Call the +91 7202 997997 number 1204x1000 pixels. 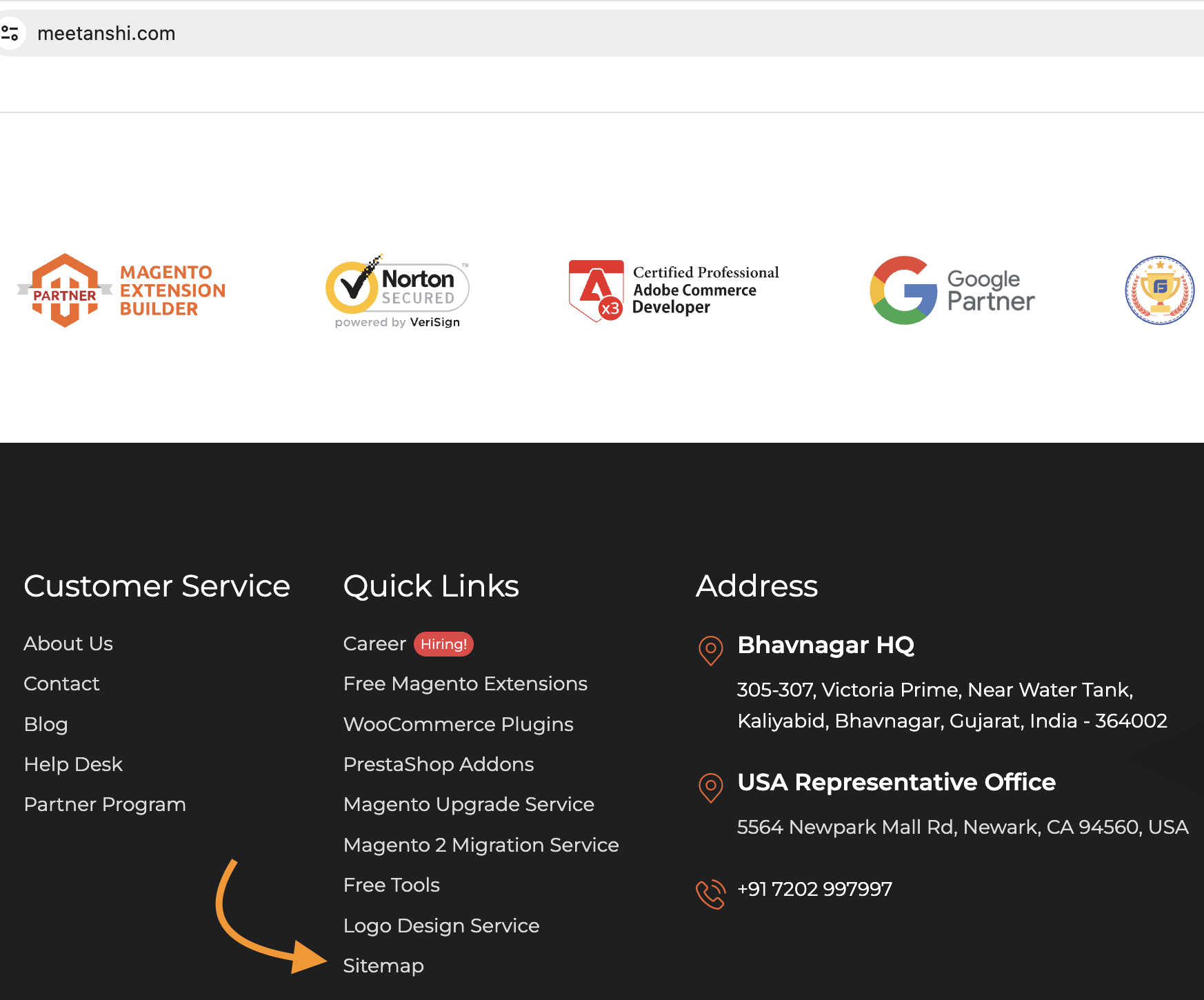point(814,889)
